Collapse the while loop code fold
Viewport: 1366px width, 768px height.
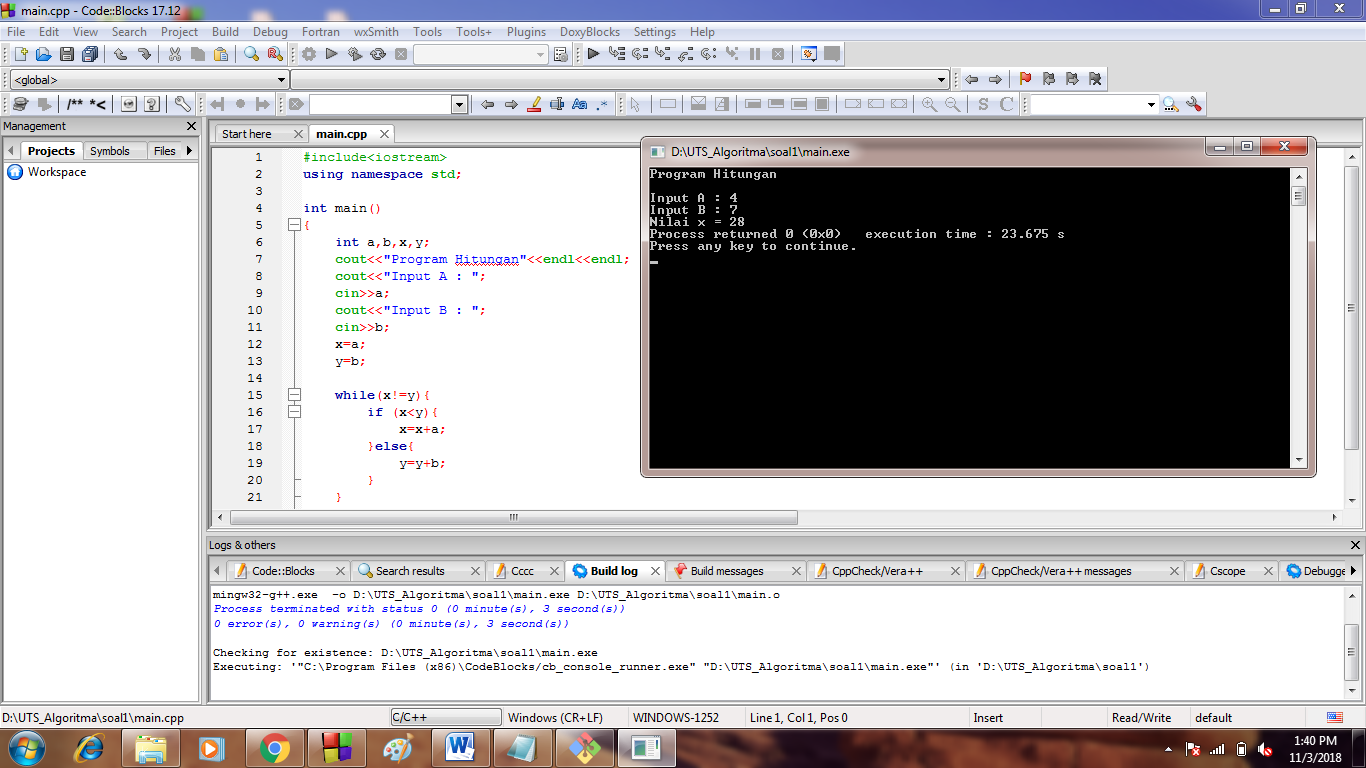point(294,396)
